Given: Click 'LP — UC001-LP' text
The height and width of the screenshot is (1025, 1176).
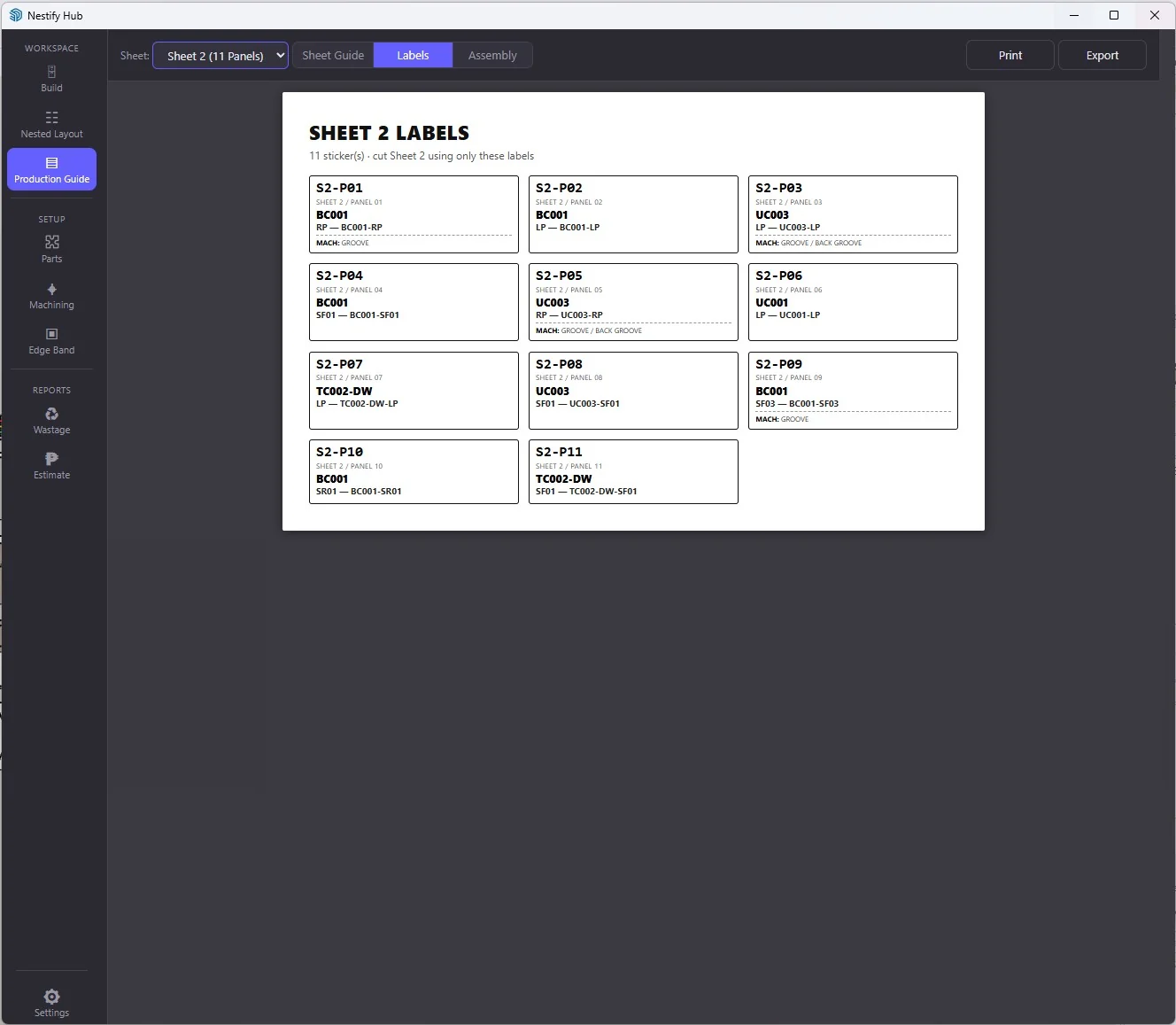Looking at the screenshot, I should point(787,315).
